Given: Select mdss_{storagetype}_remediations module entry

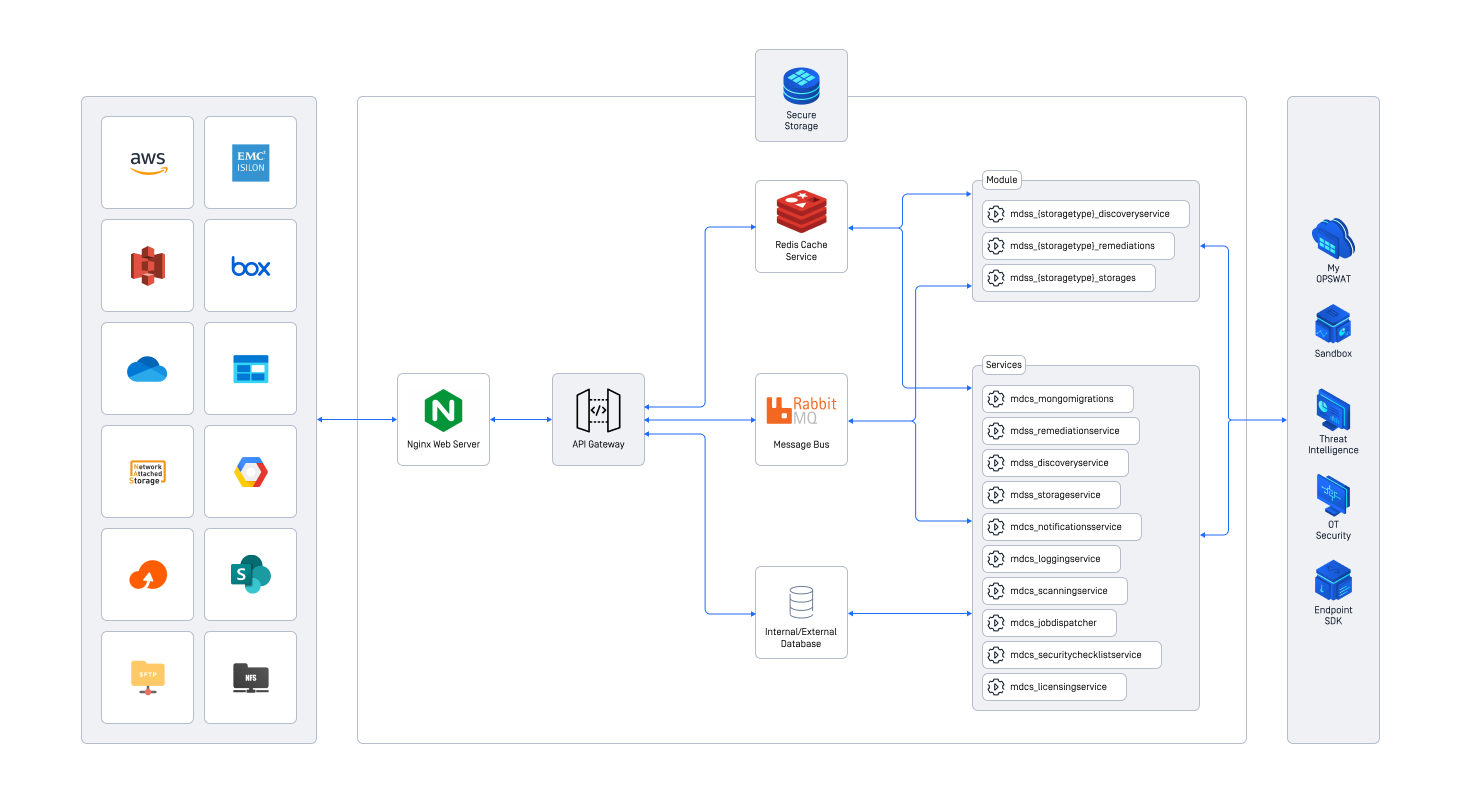Looking at the screenshot, I should (1078, 246).
